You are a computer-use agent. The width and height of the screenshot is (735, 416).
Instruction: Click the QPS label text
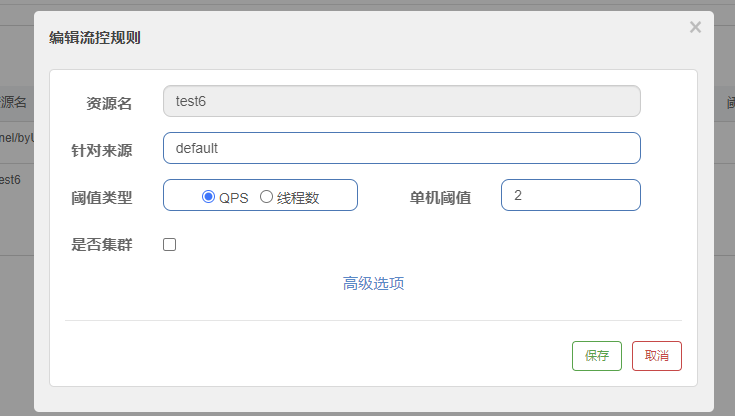(x=234, y=198)
